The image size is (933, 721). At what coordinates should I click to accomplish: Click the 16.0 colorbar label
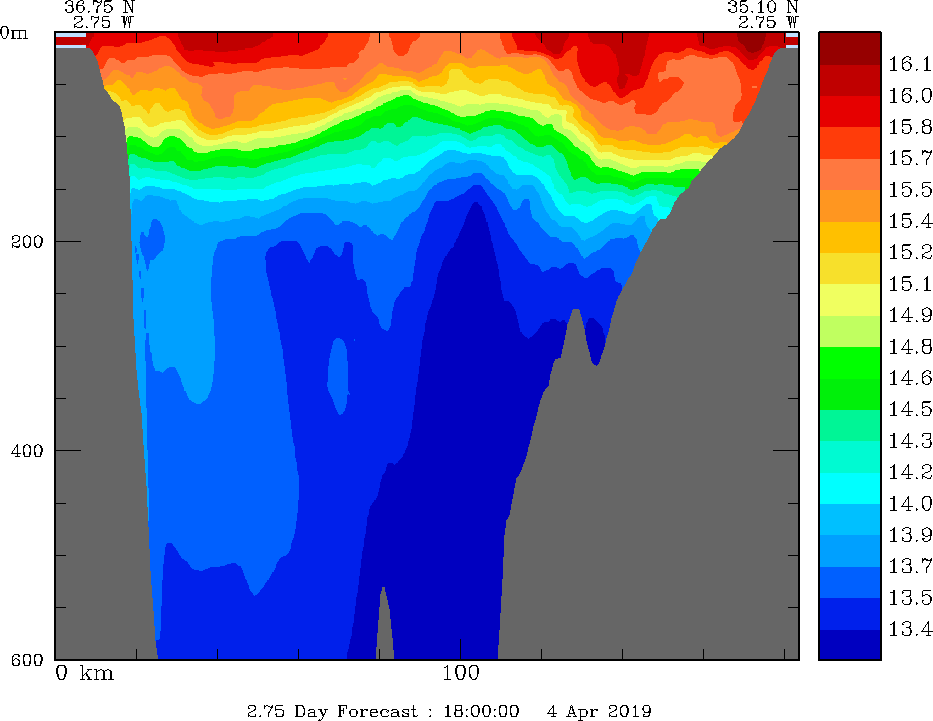(x=910, y=96)
